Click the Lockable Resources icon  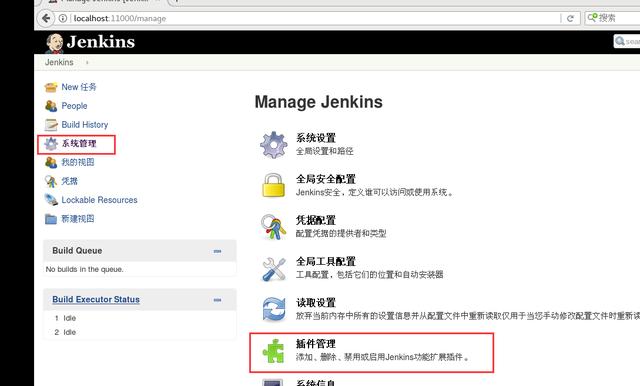pyautogui.click(x=51, y=200)
